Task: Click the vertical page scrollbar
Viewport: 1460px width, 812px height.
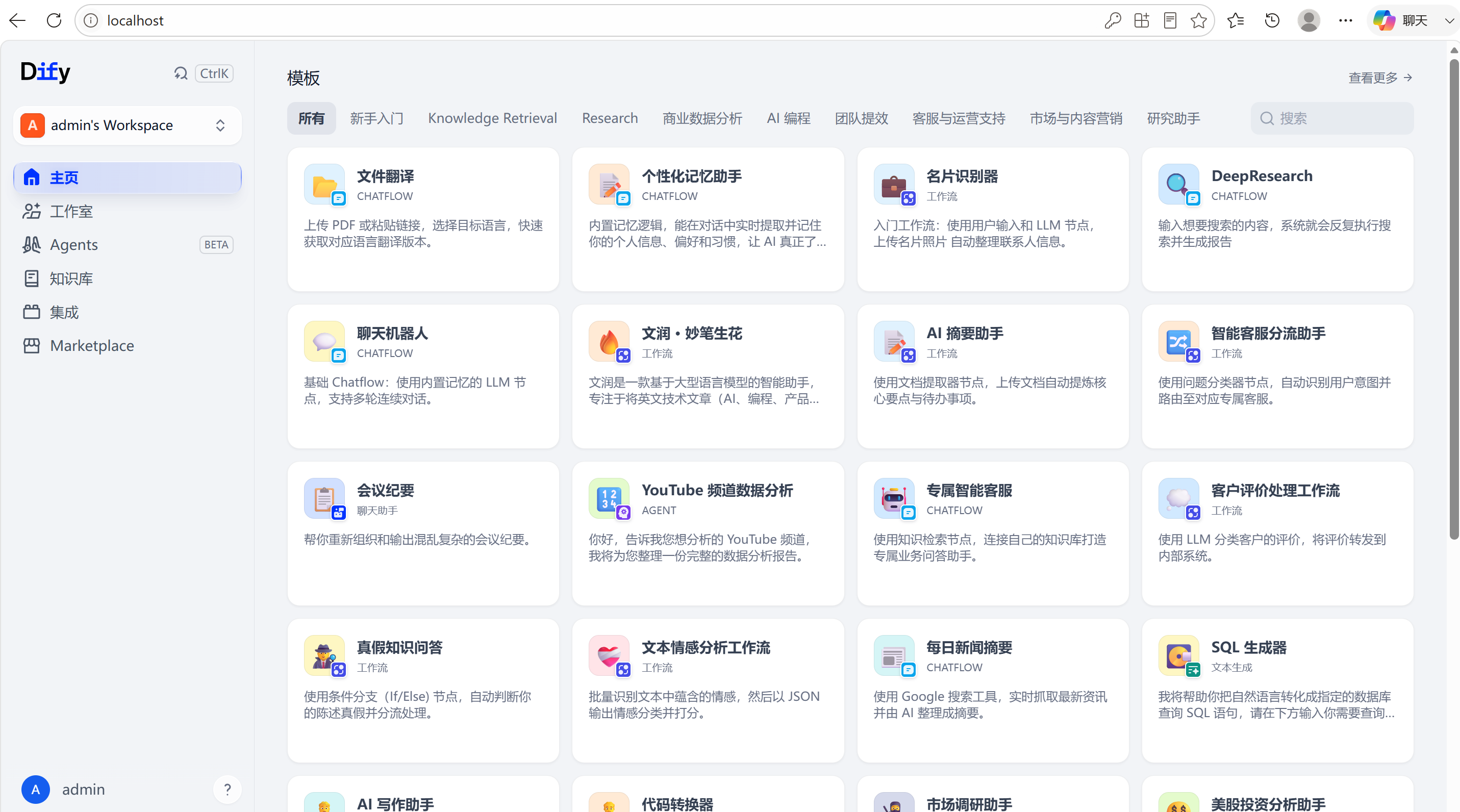Action: 1453,299
